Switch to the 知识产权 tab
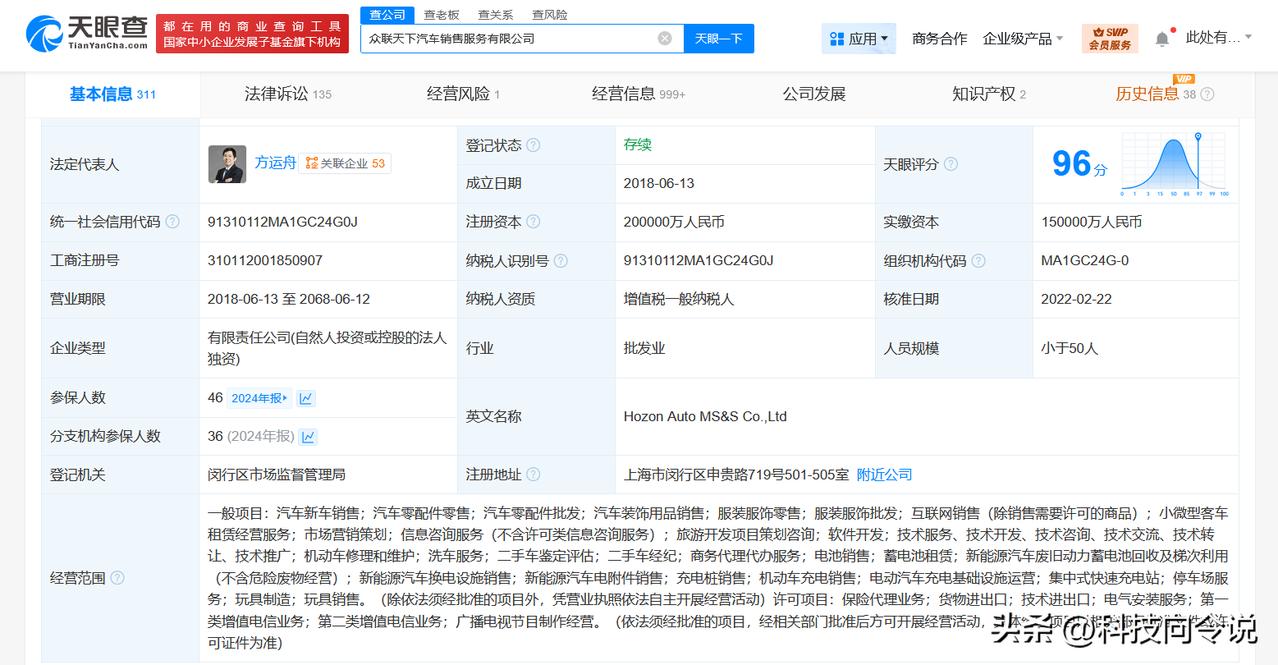The height and width of the screenshot is (665, 1278). (989, 94)
